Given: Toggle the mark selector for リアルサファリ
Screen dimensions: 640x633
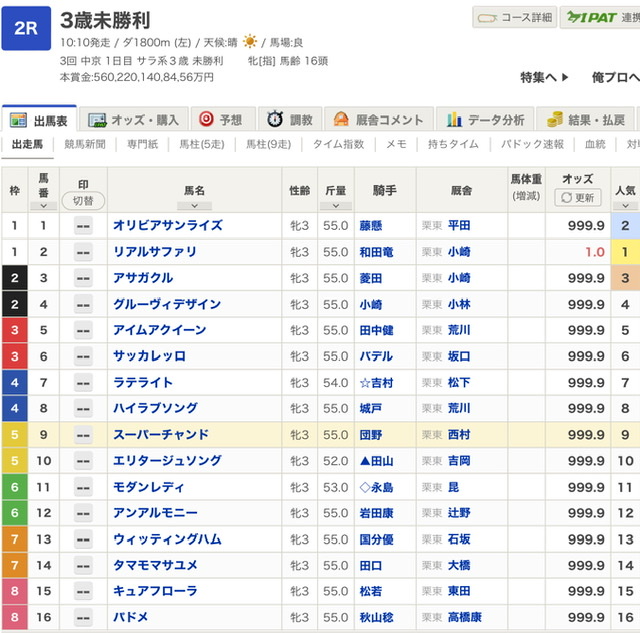Looking at the screenshot, I should (x=83, y=252).
